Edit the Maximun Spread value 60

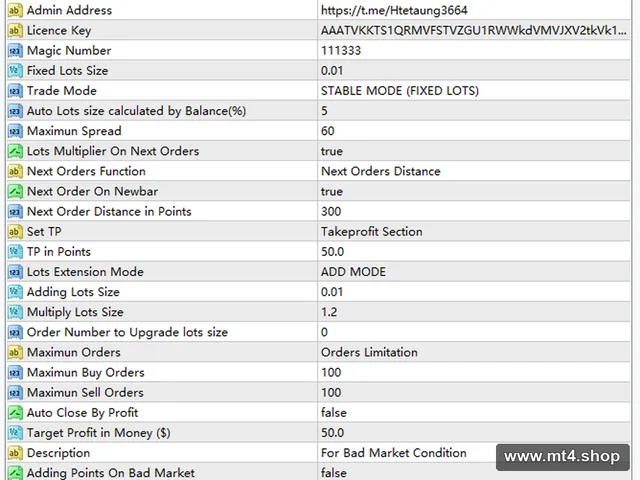tap(474, 131)
